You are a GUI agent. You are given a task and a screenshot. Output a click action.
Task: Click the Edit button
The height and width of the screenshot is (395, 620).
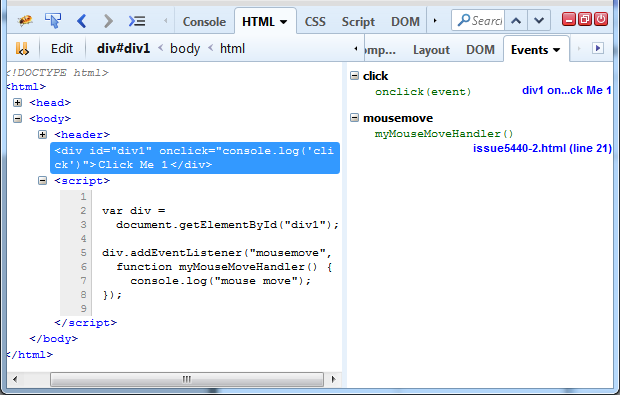62,49
